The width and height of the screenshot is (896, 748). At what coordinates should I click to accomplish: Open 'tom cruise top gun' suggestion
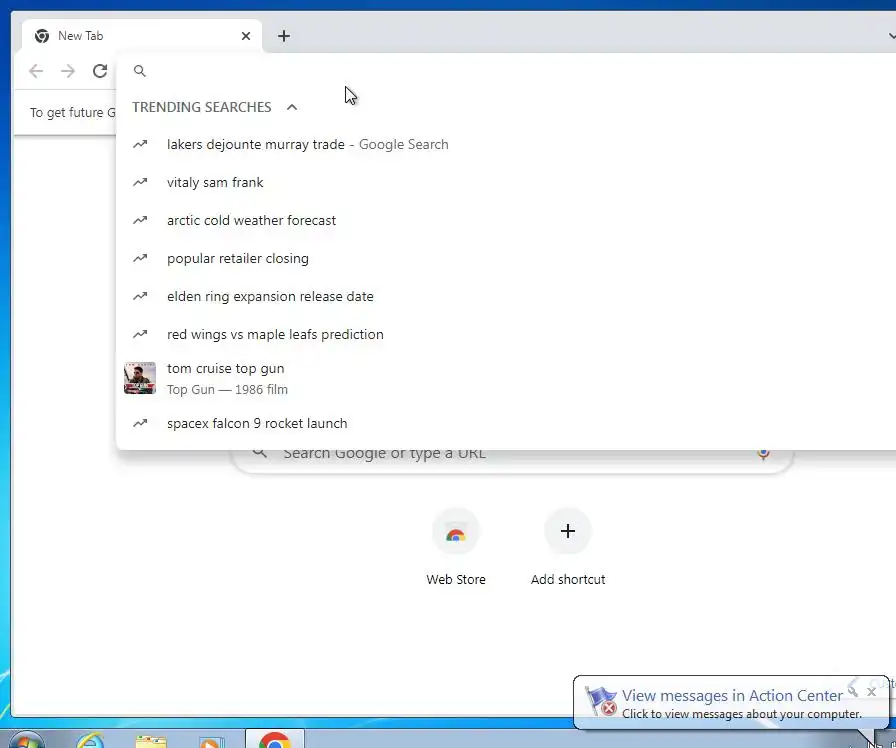pyautogui.click(x=506, y=378)
